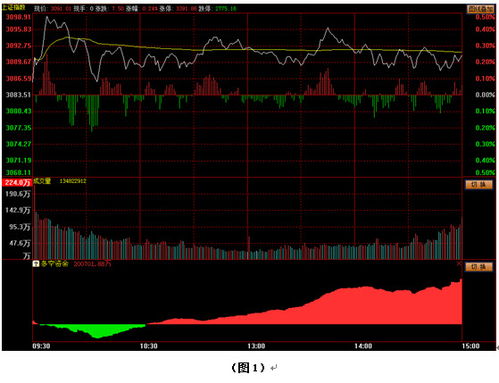Click the 3083.51 baseline price label
The image size is (499, 383).
pyautogui.click(x=18, y=95)
